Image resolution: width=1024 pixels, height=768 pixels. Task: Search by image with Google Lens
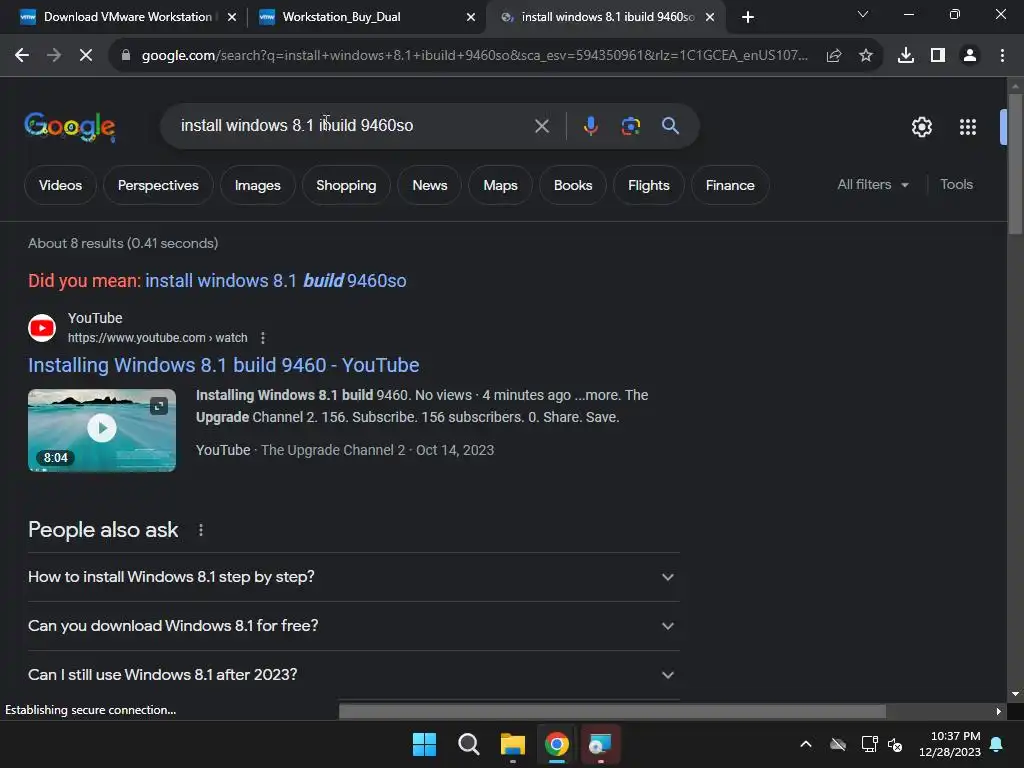[x=630, y=125]
